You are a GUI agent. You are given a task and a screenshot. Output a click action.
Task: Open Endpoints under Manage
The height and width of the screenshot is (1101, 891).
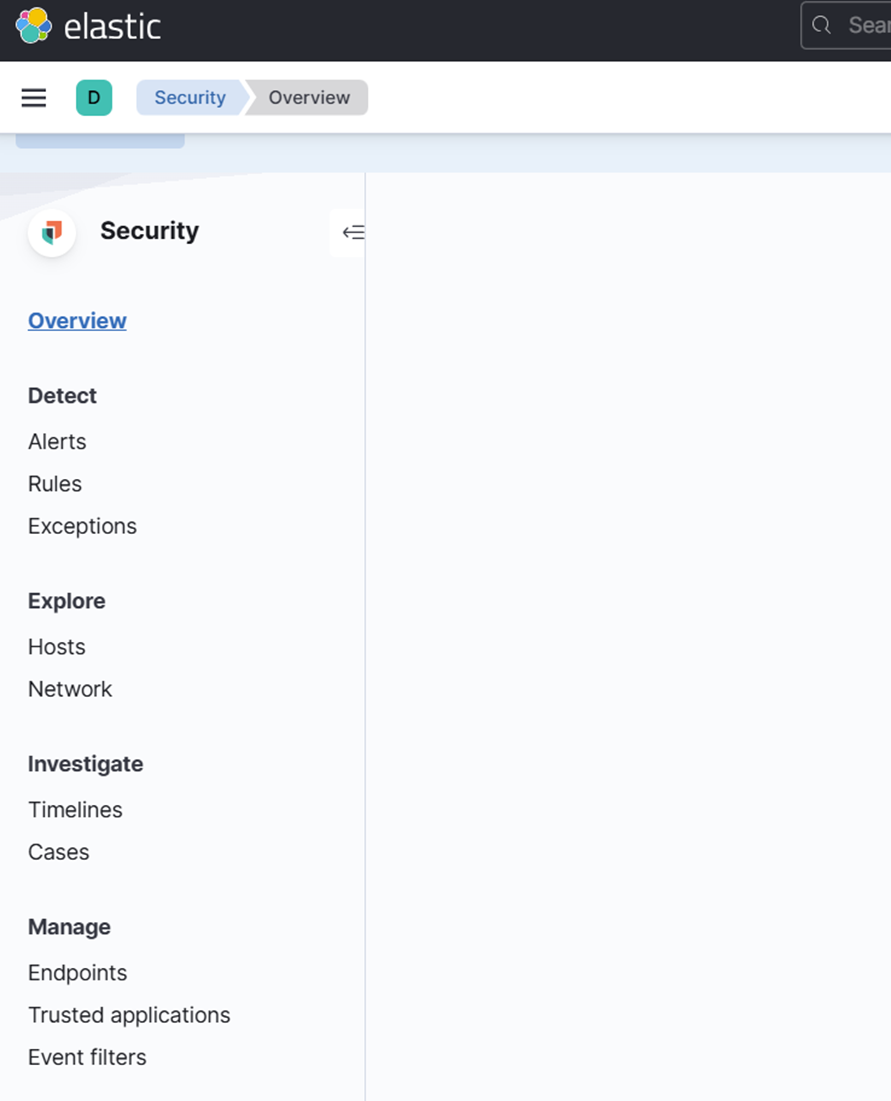pyautogui.click(x=77, y=973)
